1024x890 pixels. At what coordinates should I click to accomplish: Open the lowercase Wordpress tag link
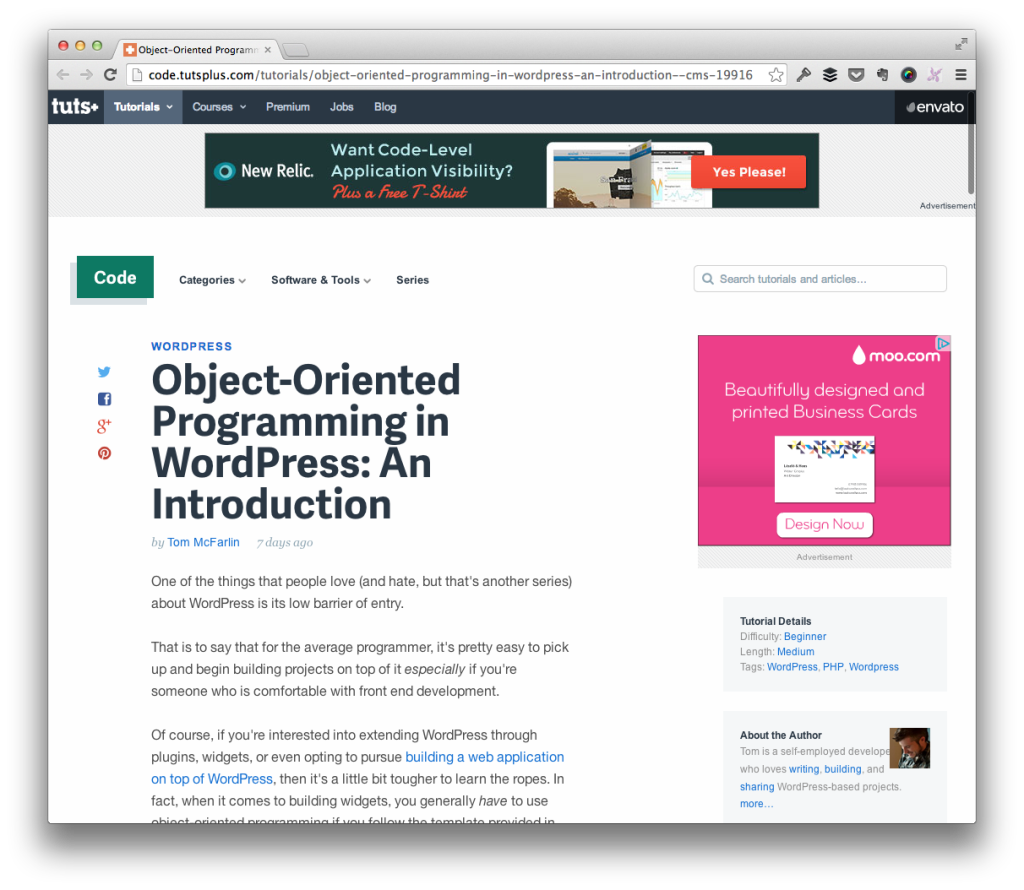tap(874, 667)
